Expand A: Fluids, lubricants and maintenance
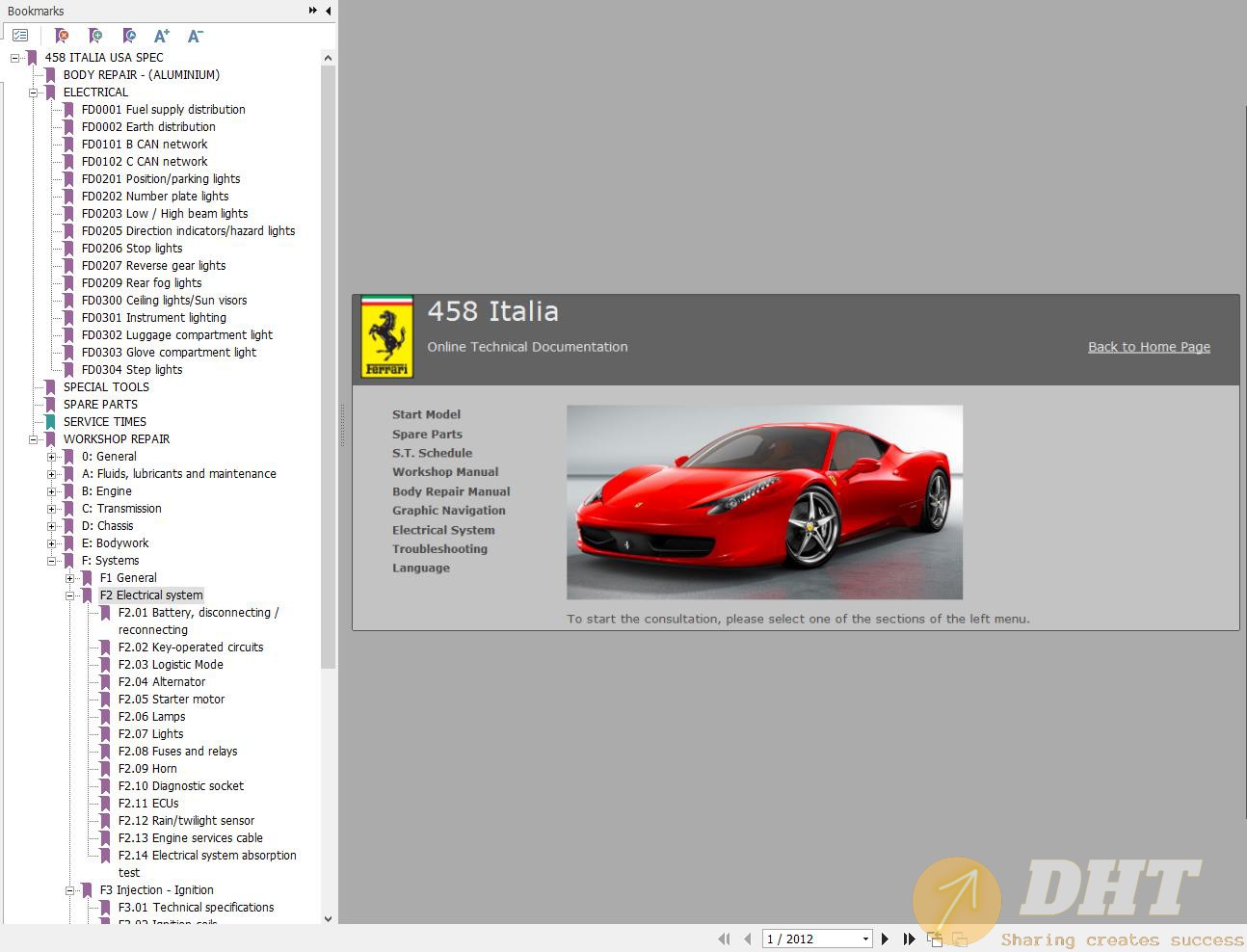This screenshot has width=1247, height=952. tap(51, 474)
